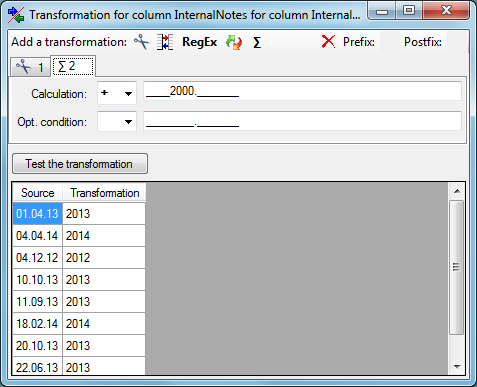477x387 pixels.
Task: Add a RegEx transformation
Action: click(199, 42)
